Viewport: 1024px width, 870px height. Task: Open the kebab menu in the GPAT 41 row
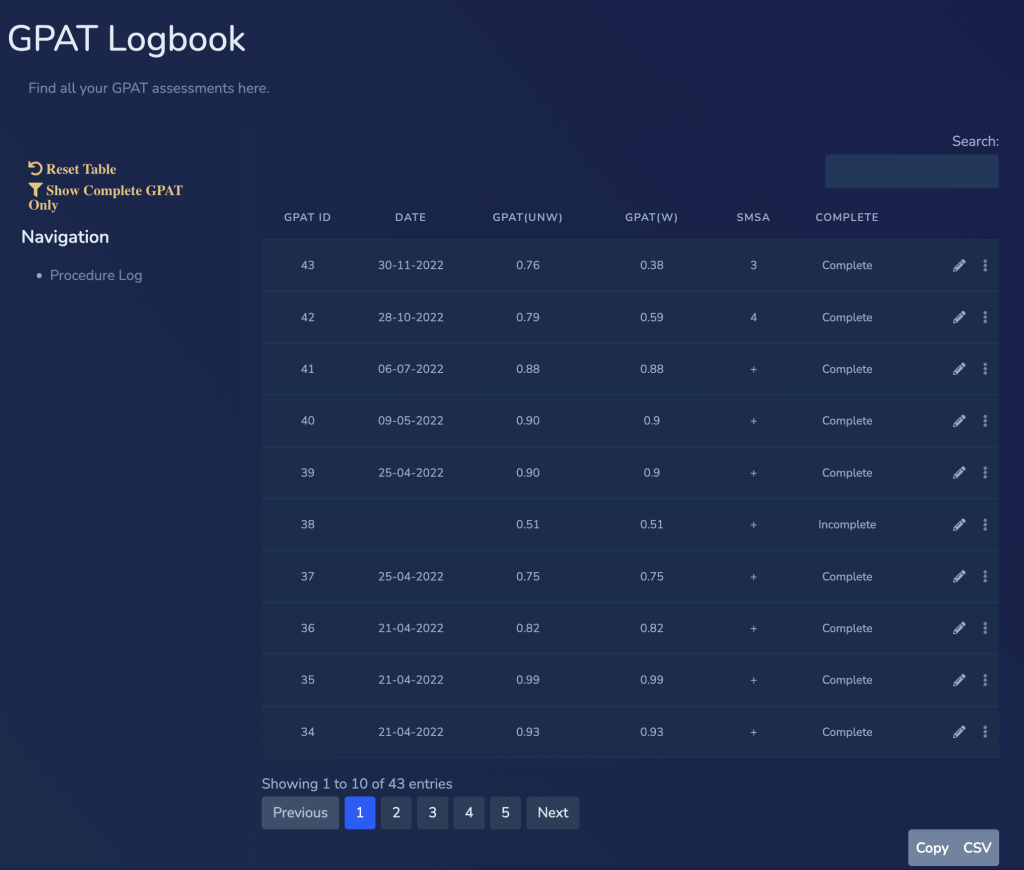pos(985,369)
